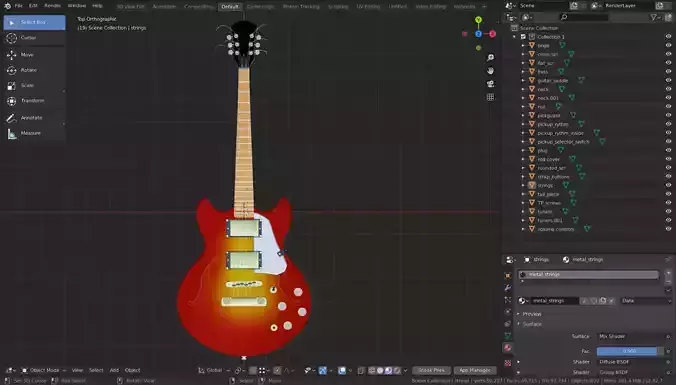
Task: Select tuners.001 in the outliner
Action: (550, 220)
